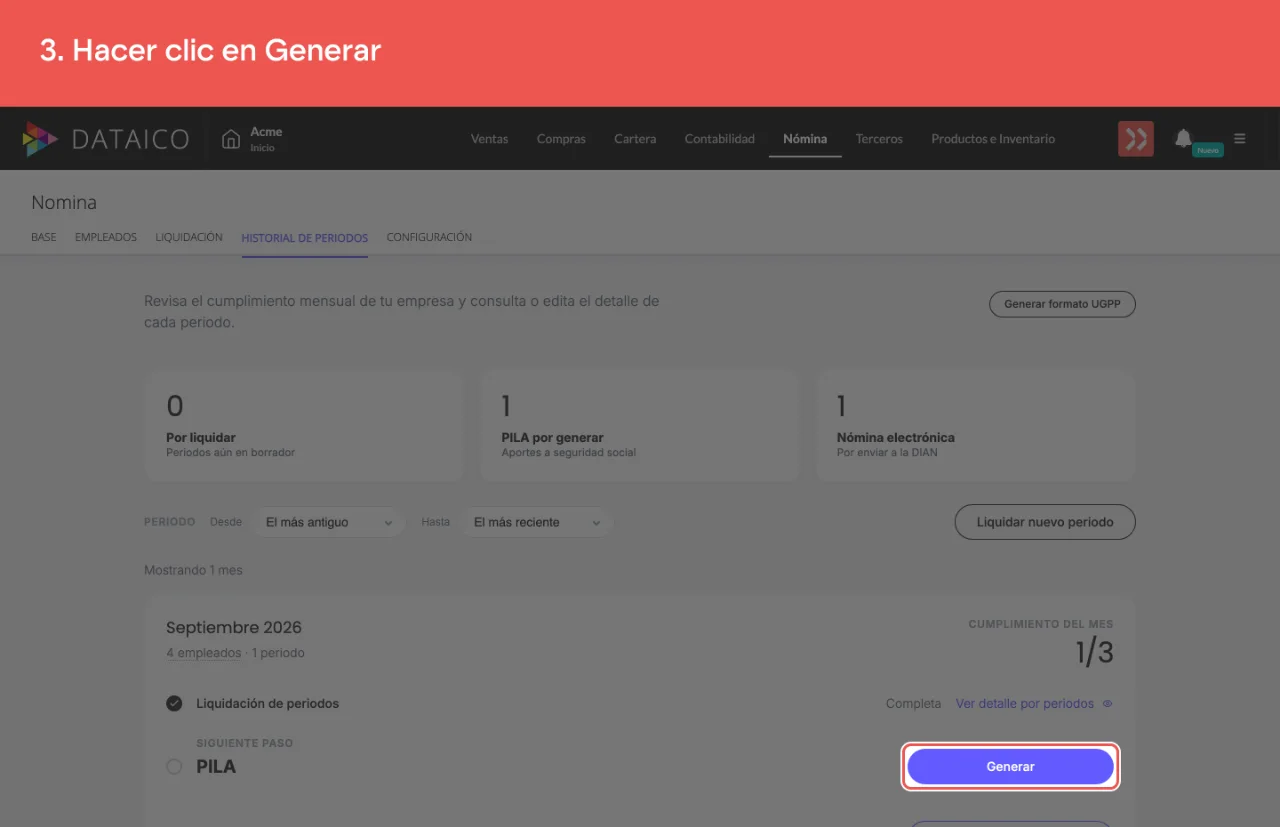1280x827 pixels.
Task: Click Liquidar nuevo periodo button
Action: point(1045,522)
